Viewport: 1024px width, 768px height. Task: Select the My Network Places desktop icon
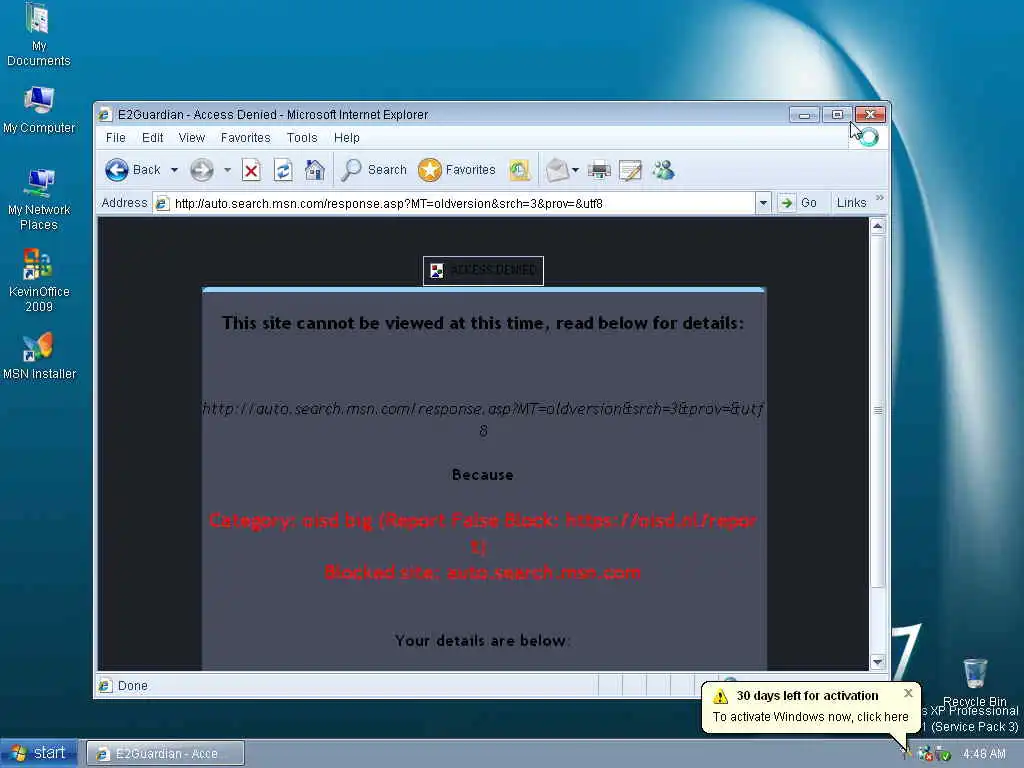(x=39, y=200)
